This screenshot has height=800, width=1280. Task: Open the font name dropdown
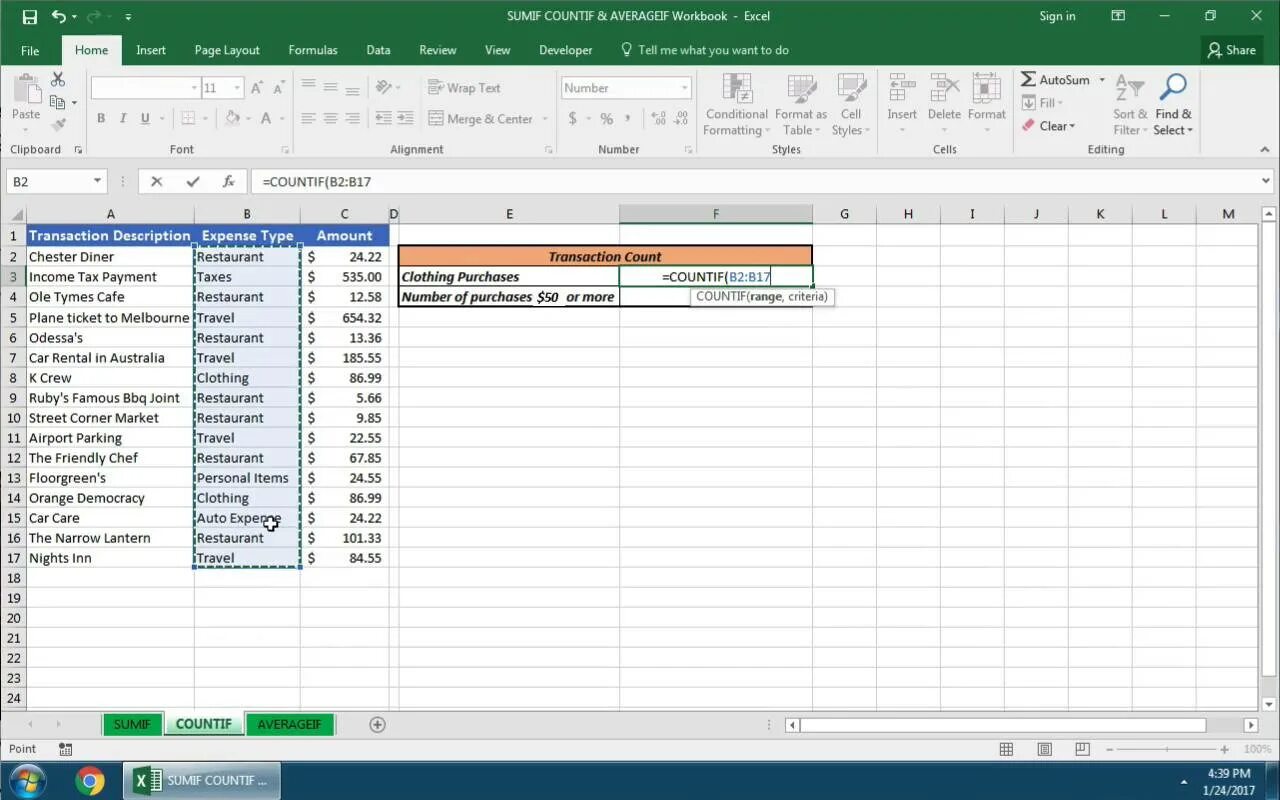pos(194,88)
